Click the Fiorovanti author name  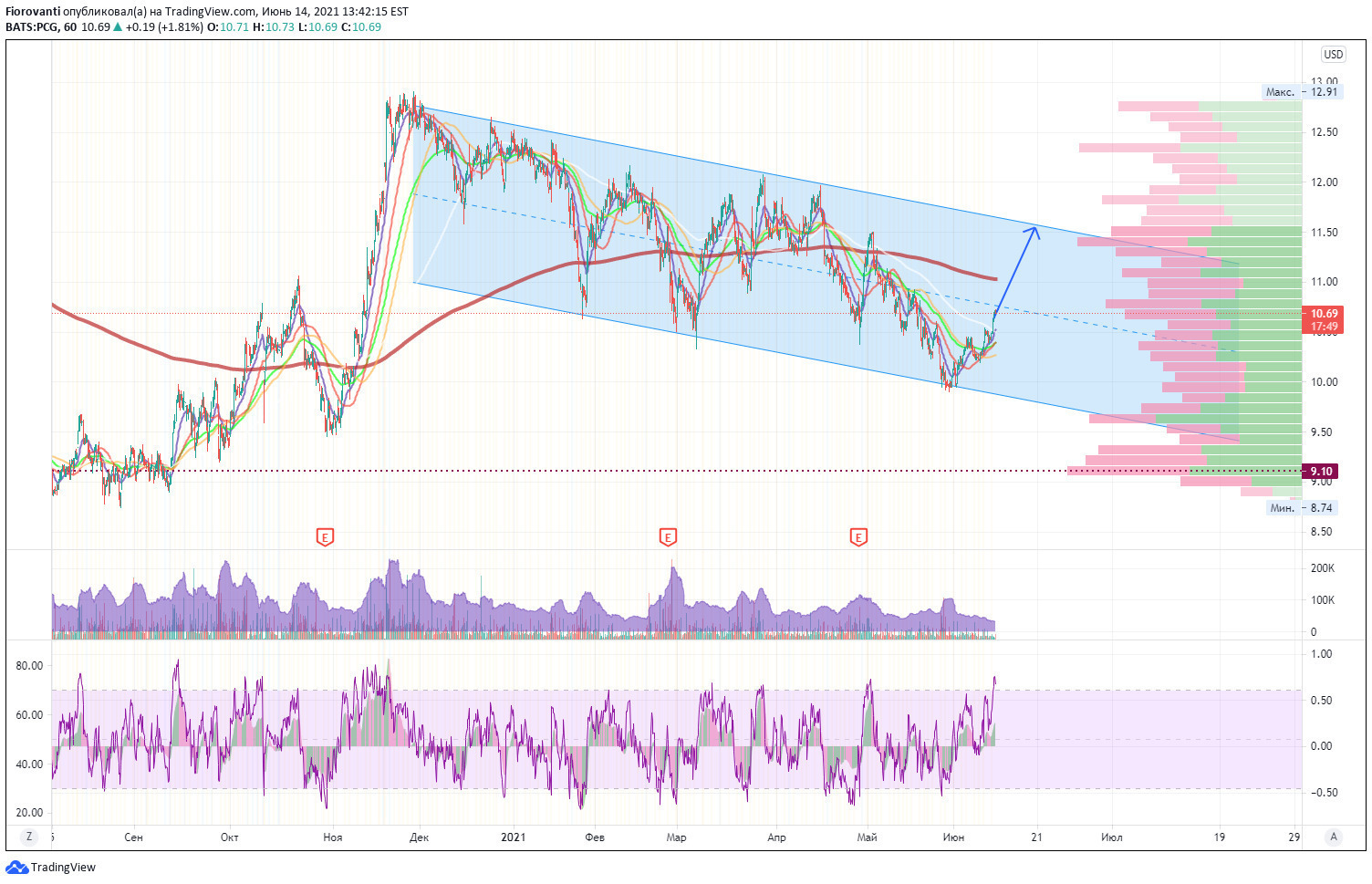coord(34,12)
